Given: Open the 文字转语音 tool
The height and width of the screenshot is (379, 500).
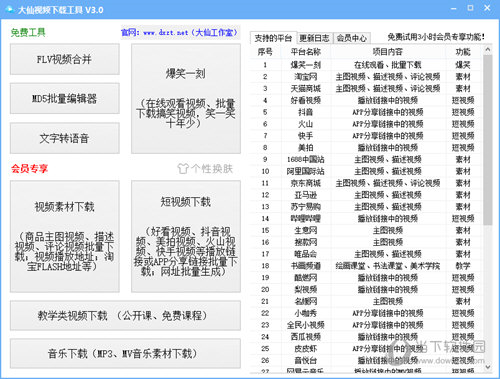Looking at the screenshot, I should [65, 138].
